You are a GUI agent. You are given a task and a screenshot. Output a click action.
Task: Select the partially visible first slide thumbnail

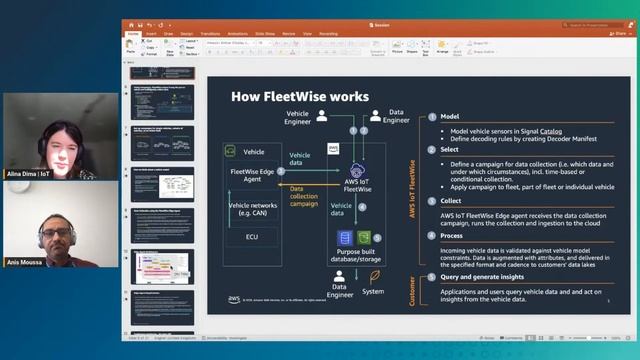[162, 73]
